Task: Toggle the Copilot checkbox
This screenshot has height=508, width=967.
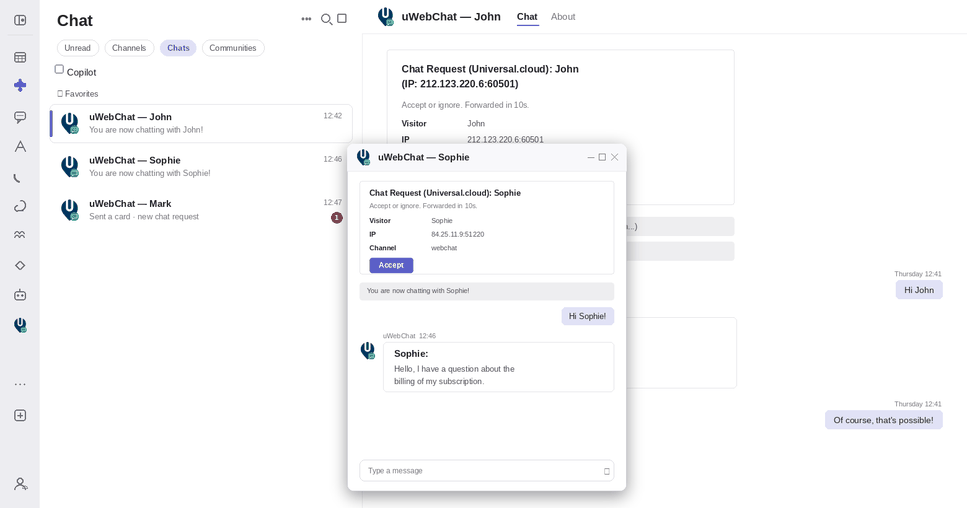Action: tap(59, 70)
